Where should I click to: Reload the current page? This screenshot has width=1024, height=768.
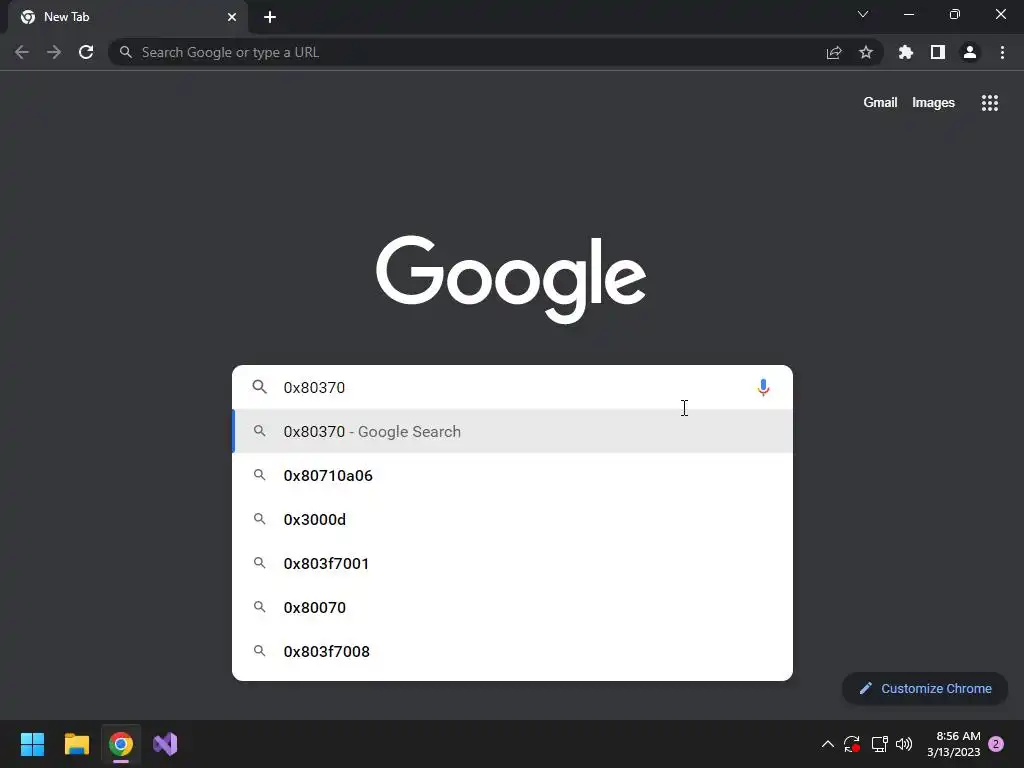pyautogui.click(x=86, y=52)
